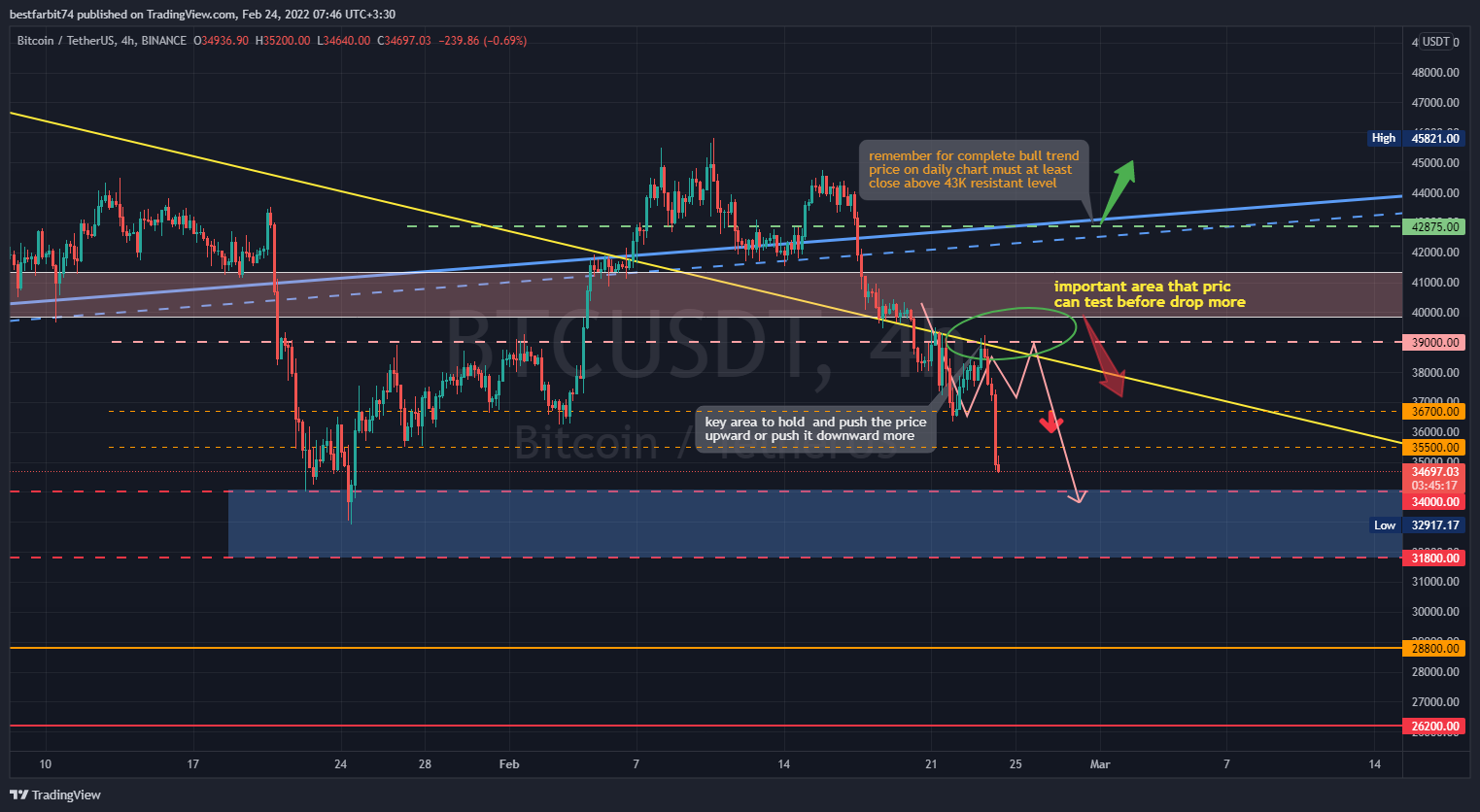Select the large red downward arrow drawing
Screen dimensions: 1480x812
point(1104,357)
